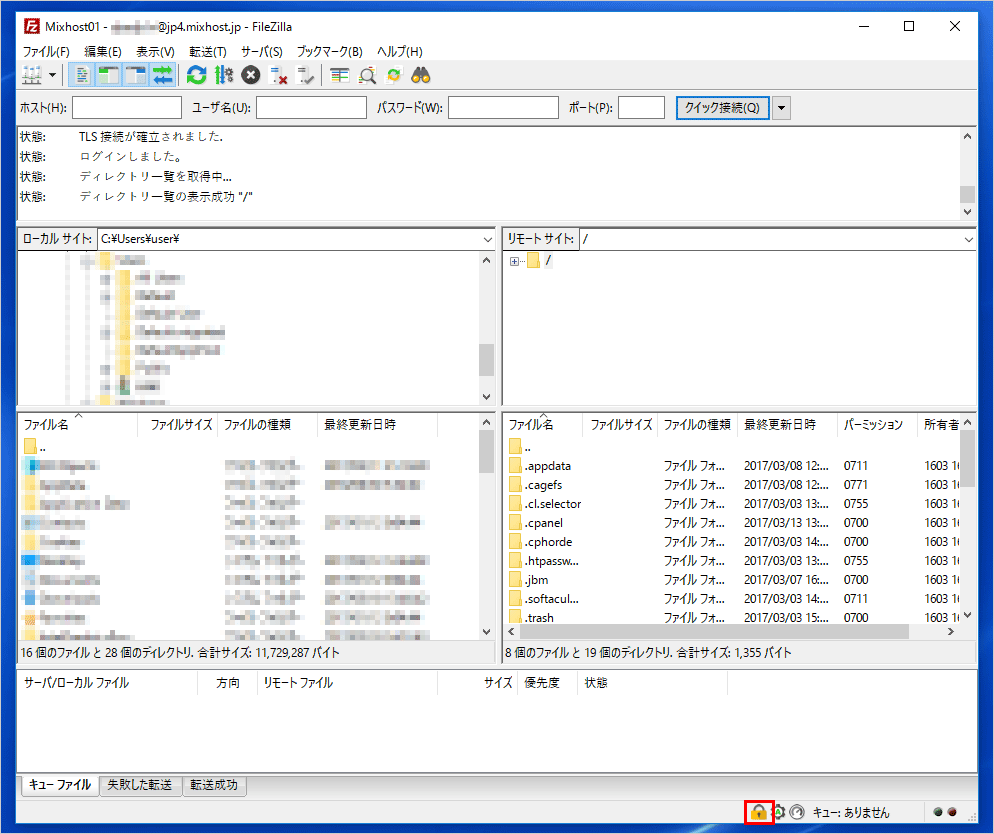Click the ホスト(H) input field

pos(127,108)
